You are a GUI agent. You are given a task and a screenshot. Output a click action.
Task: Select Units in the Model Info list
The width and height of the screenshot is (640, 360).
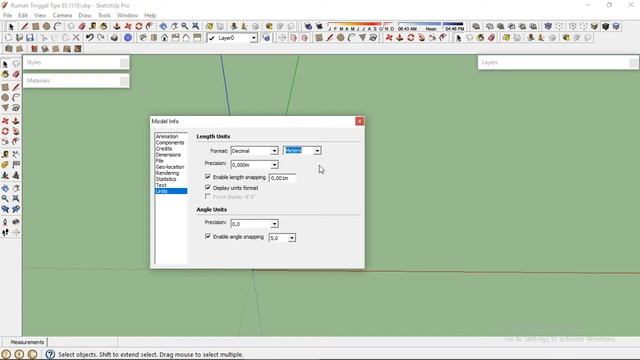pos(171,191)
